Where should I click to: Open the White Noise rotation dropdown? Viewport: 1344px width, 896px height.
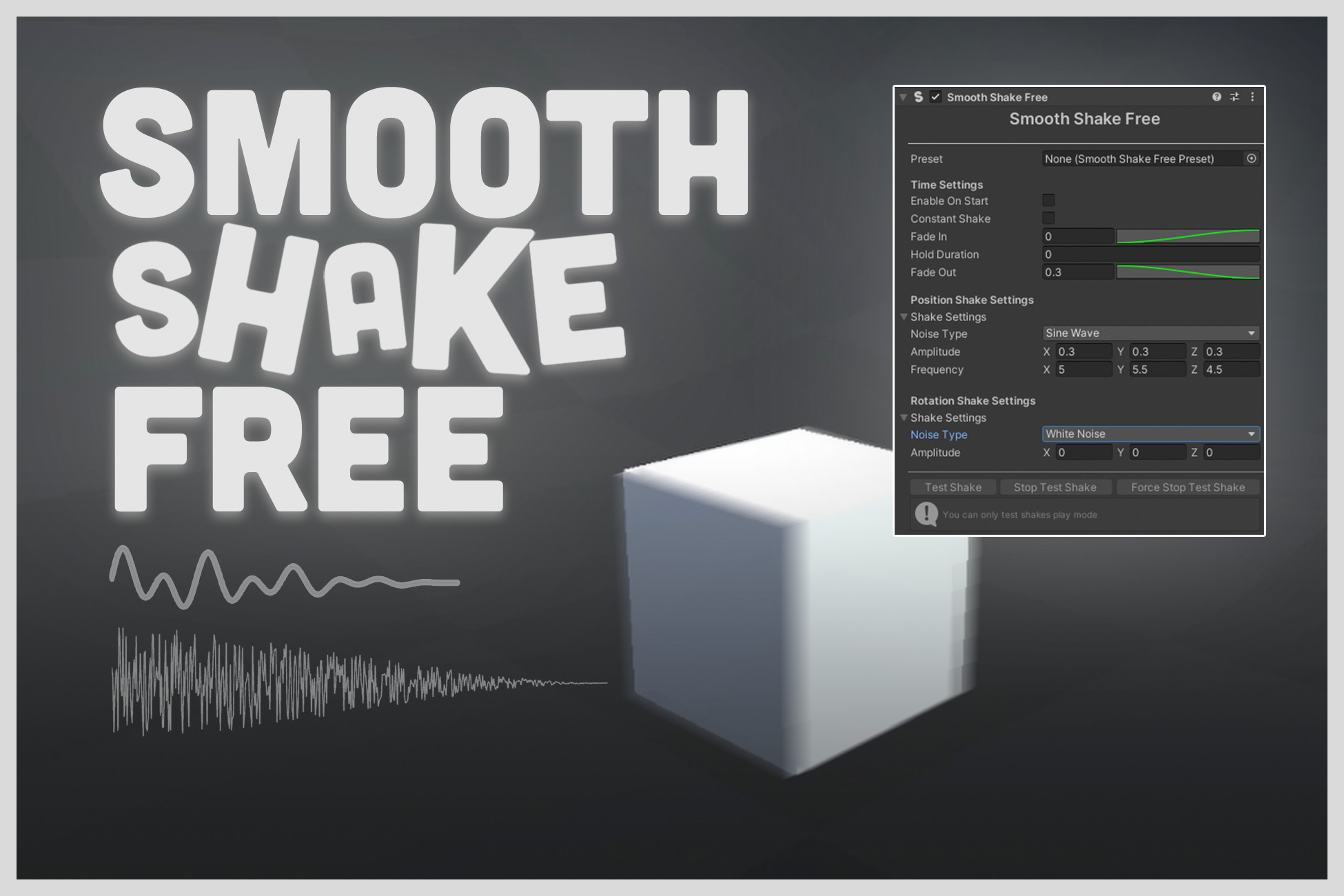(1150, 434)
